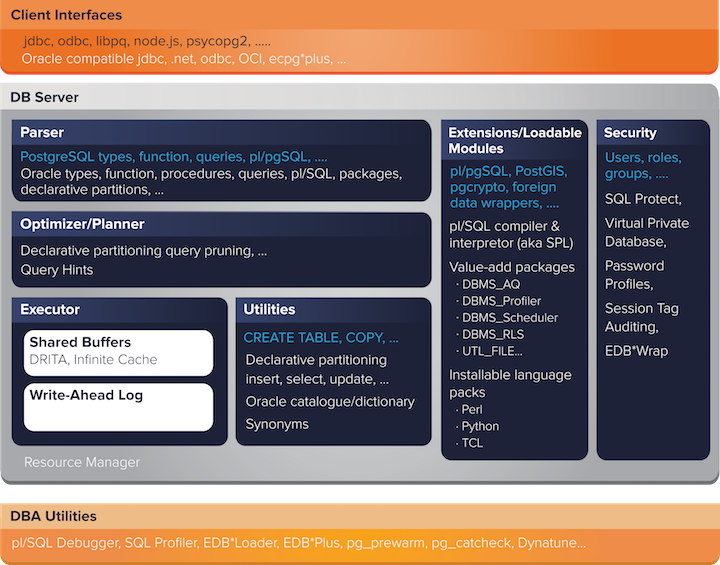
Task: Select the Optimizer/Planner section header
Action: pos(82,224)
